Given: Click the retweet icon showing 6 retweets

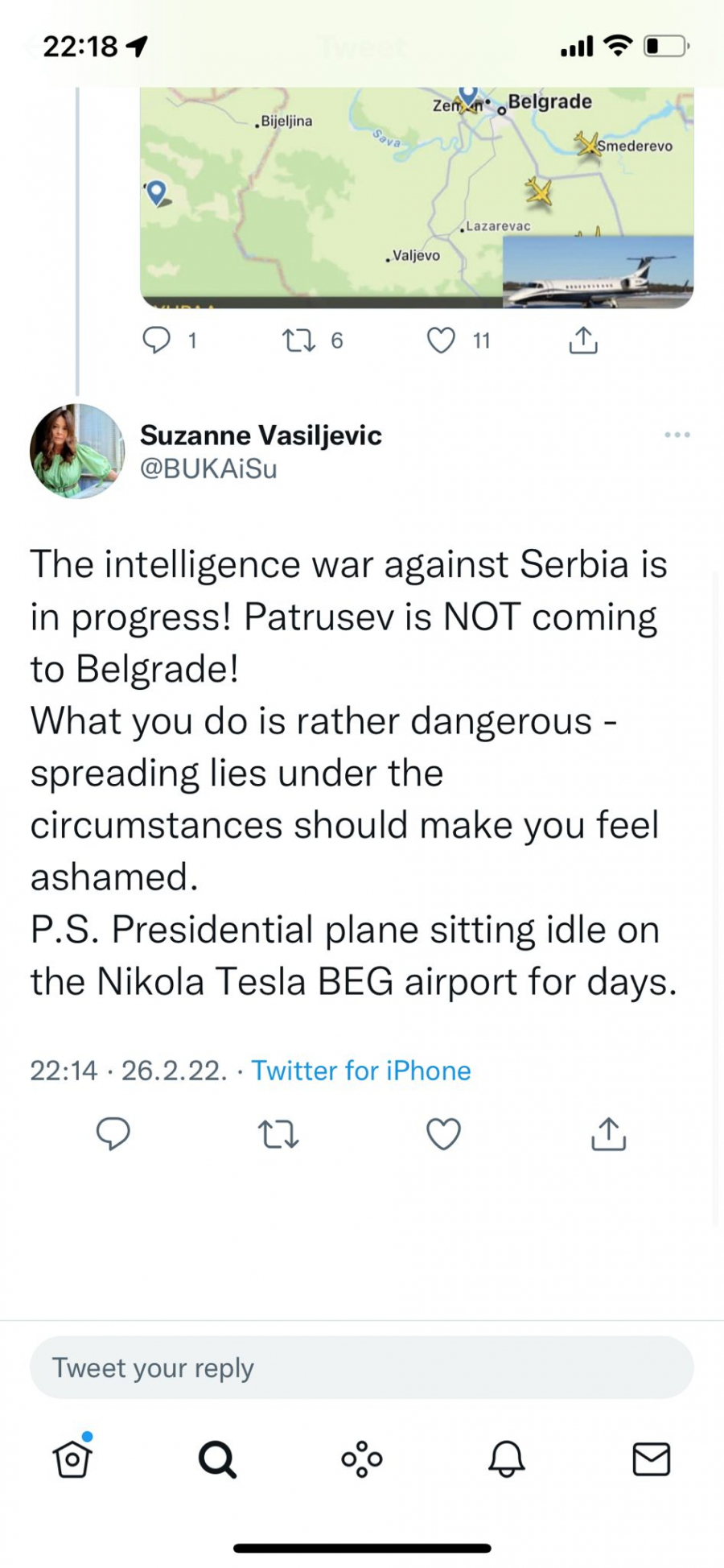Looking at the screenshot, I should 298,340.
